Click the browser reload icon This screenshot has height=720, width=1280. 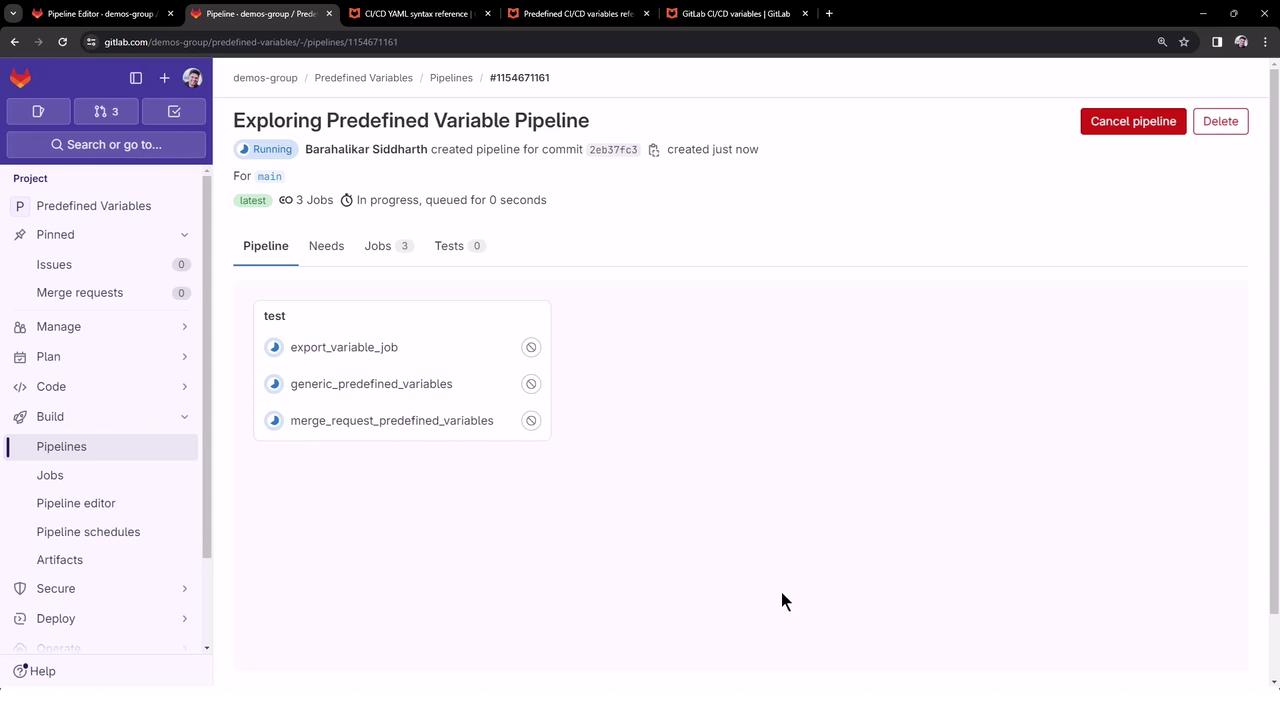point(62,42)
